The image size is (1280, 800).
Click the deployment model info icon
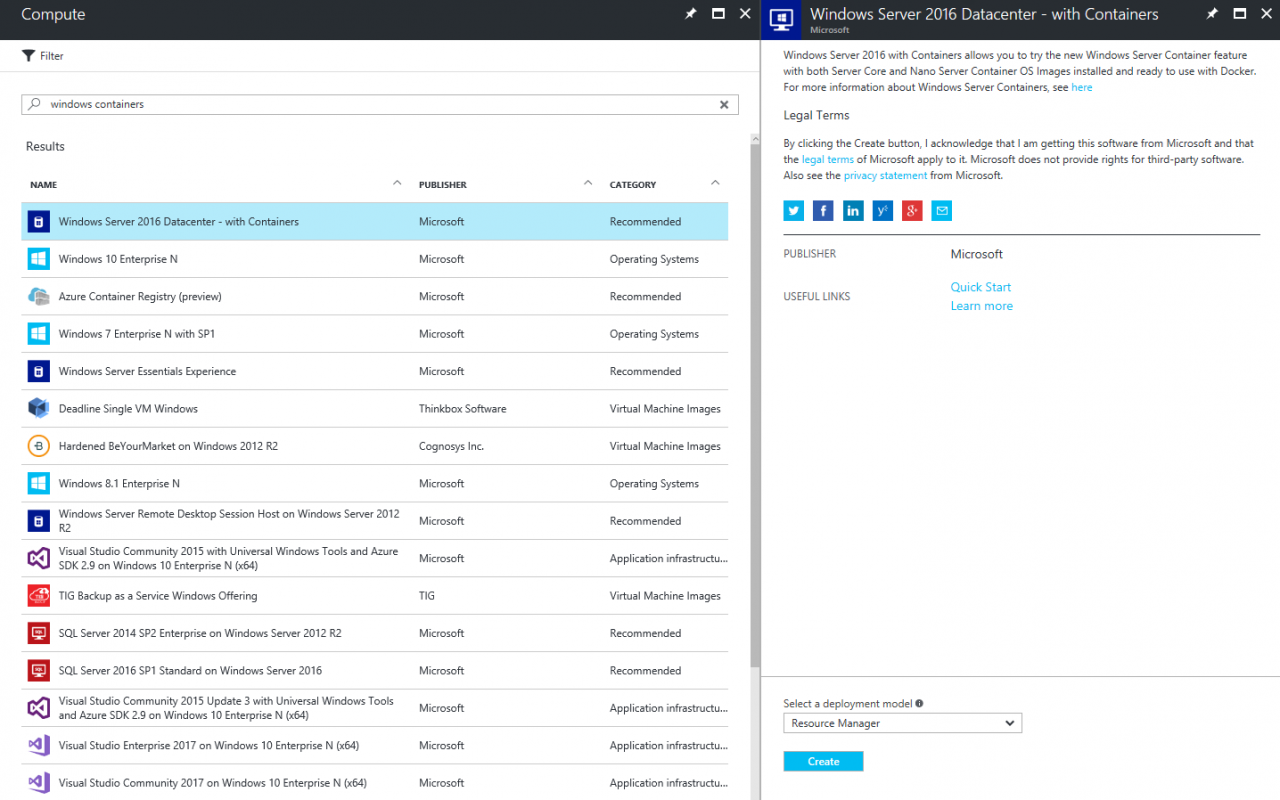pos(919,703)
